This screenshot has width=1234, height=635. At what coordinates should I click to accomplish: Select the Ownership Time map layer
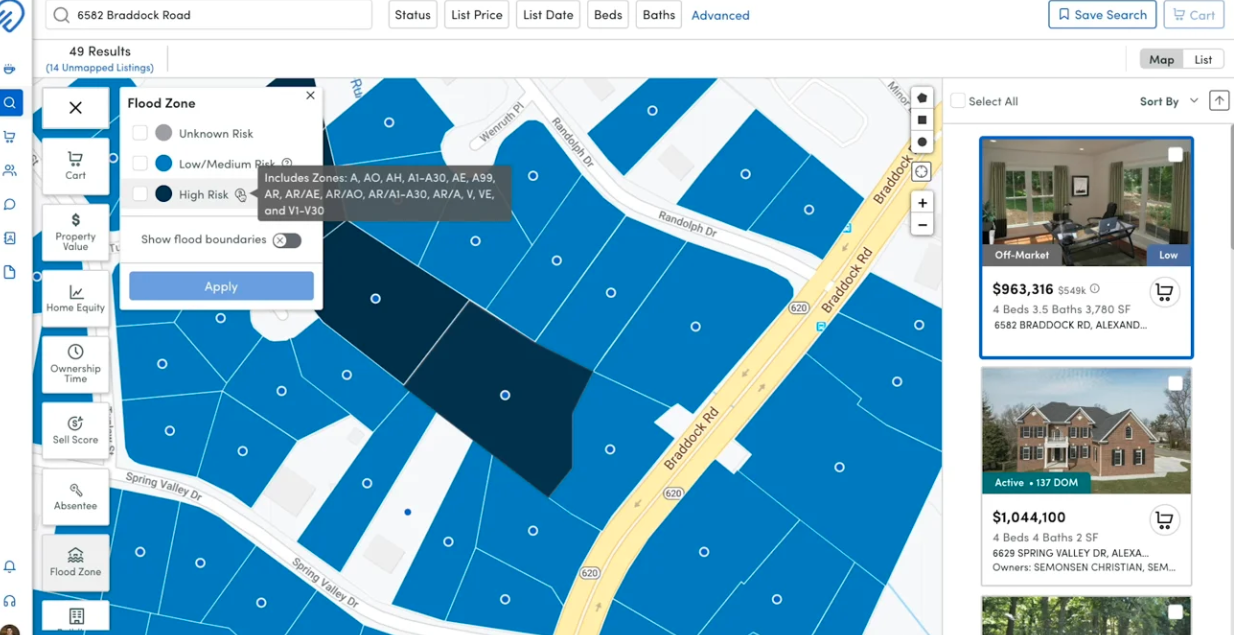75,364
